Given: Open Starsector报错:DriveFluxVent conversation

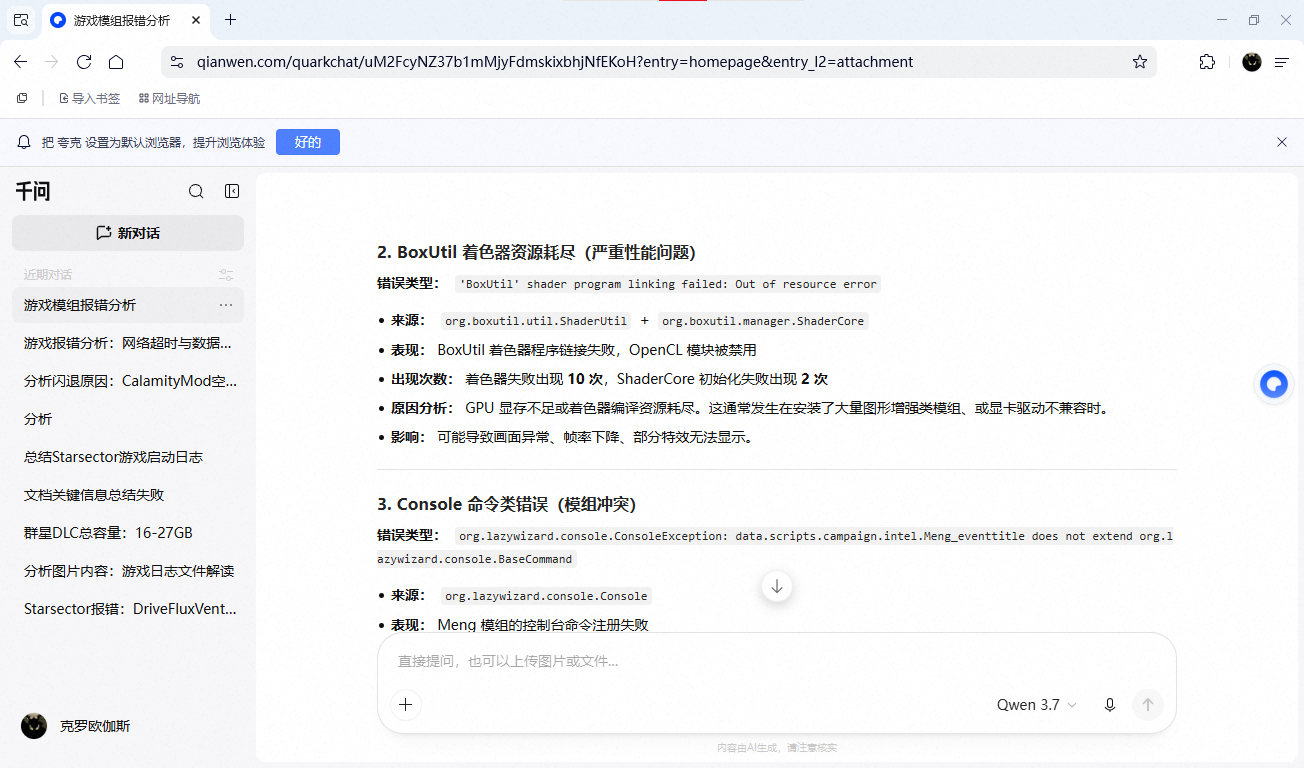Looking at the screenshot, I should click(128, 609).
